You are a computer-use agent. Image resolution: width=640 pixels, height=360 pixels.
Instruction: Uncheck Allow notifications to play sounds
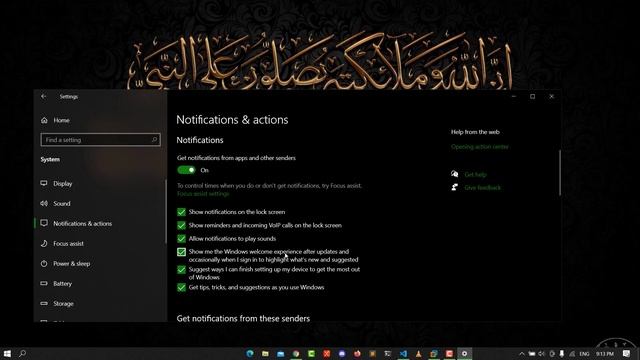pos(181,239)
